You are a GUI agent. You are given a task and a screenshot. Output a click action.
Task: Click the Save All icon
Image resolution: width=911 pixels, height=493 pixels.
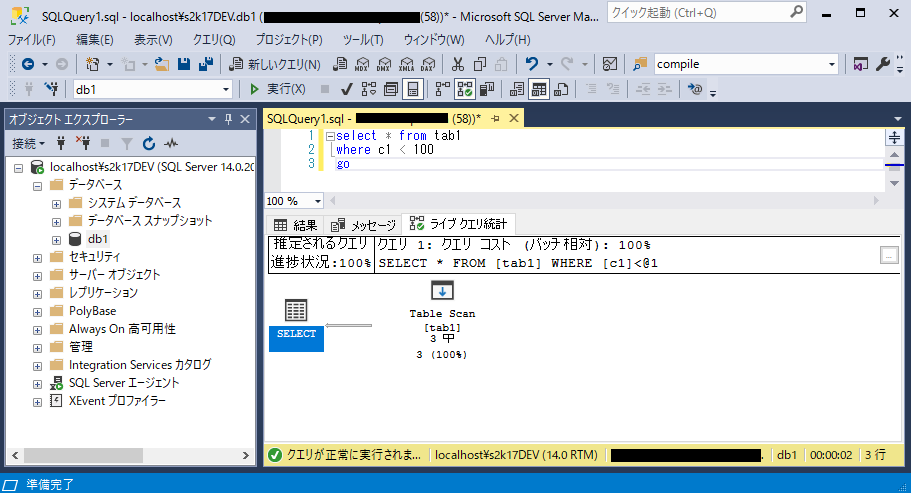tap(206, 64)
